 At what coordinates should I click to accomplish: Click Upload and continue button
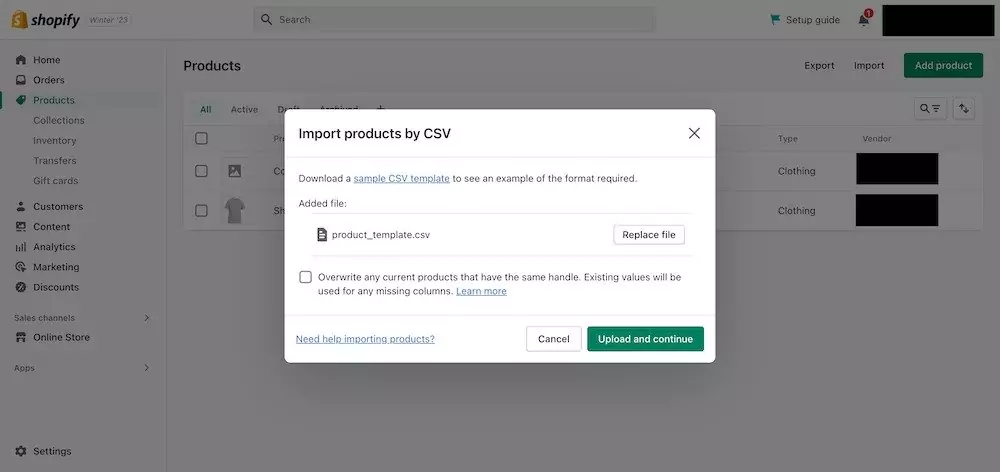click(645, 339)
